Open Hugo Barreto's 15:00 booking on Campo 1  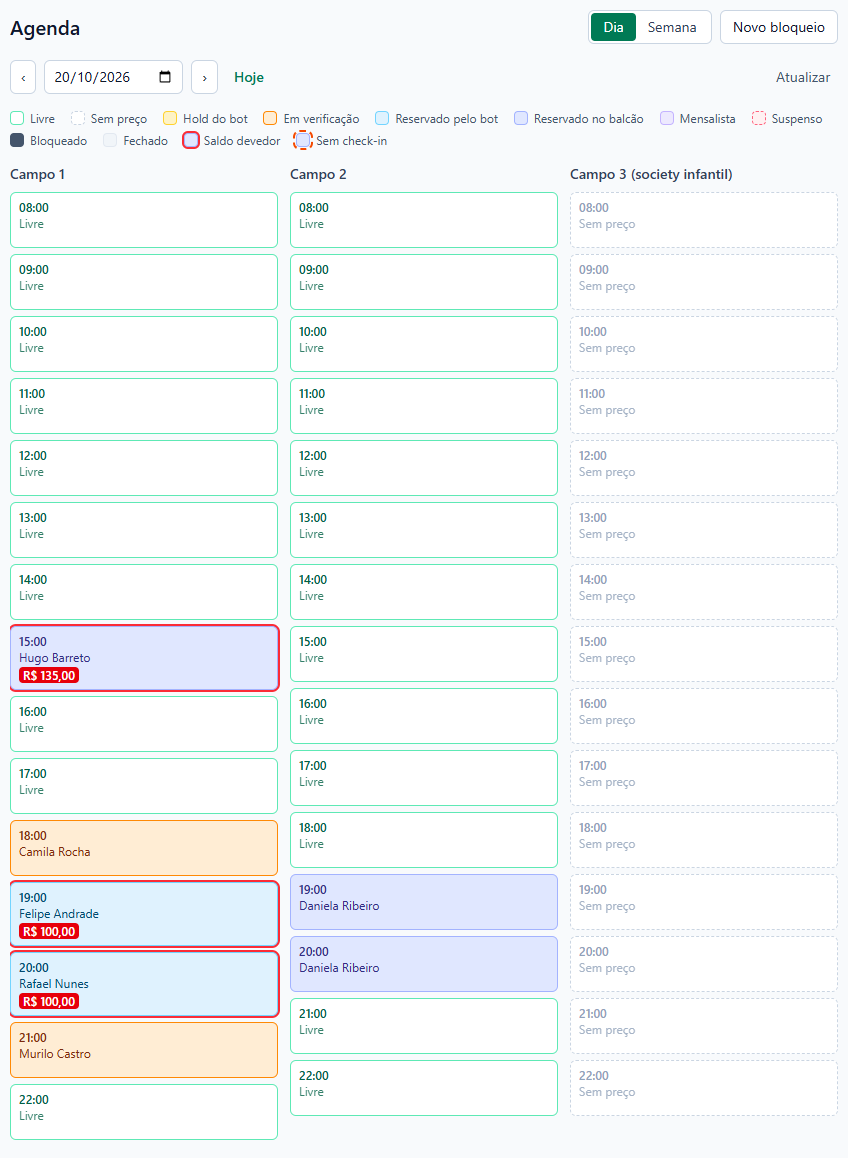144,658
